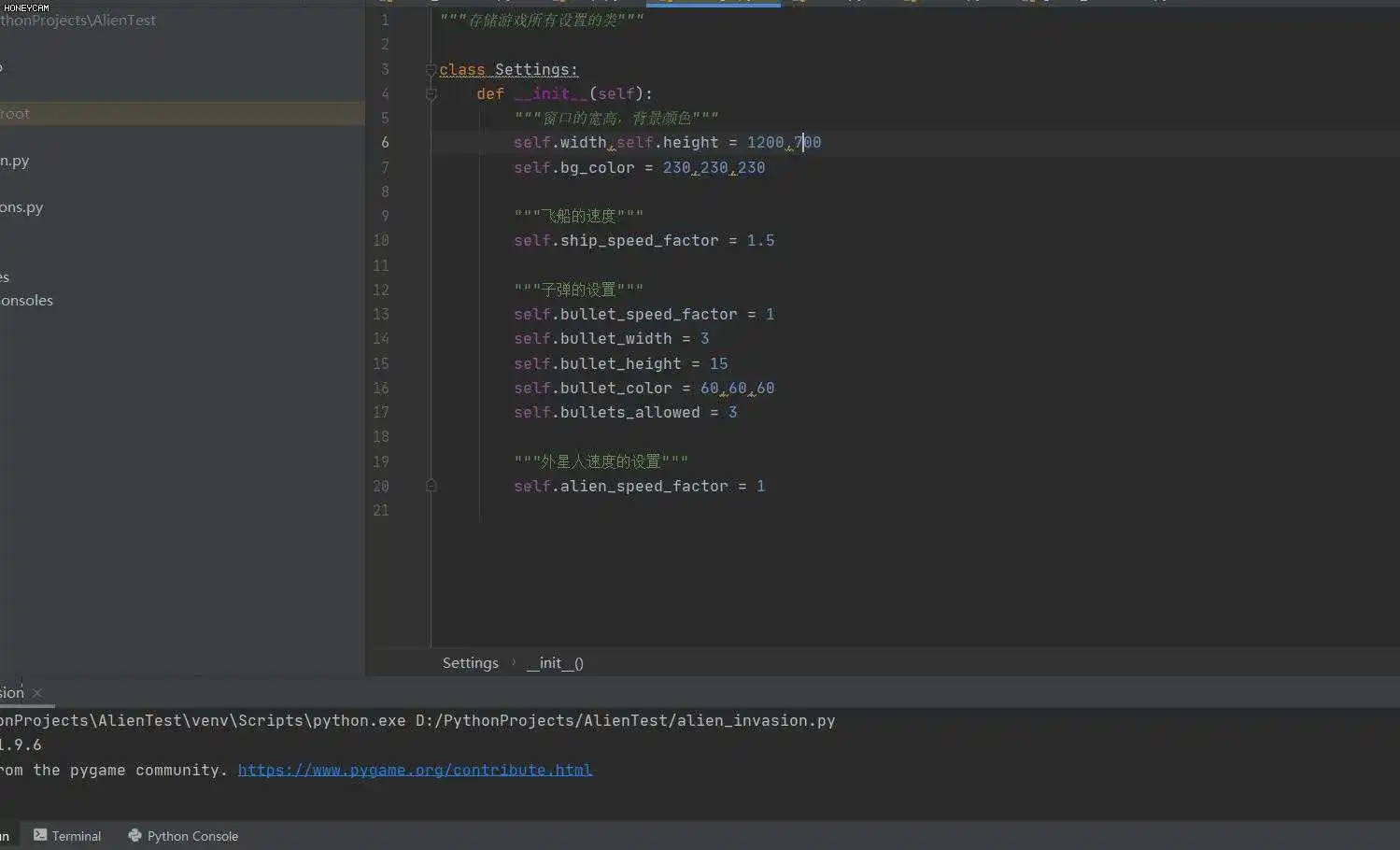
Task: Click 'self.bullet_color = 60,60,60' line
Action: coord(643,389)
